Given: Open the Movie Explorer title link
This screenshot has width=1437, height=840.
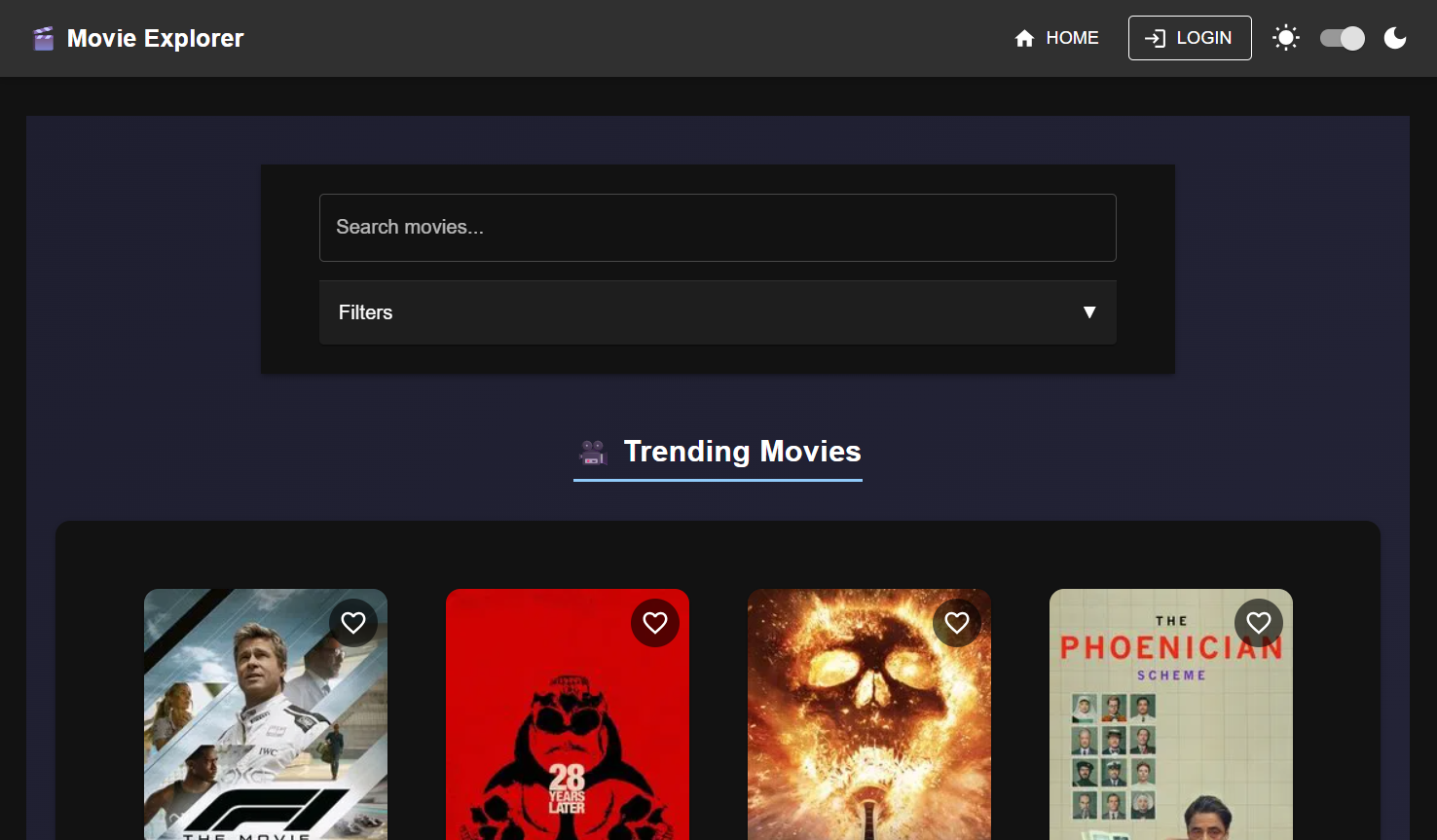Looking at the screenshot, I should click(x=155, y=38).
